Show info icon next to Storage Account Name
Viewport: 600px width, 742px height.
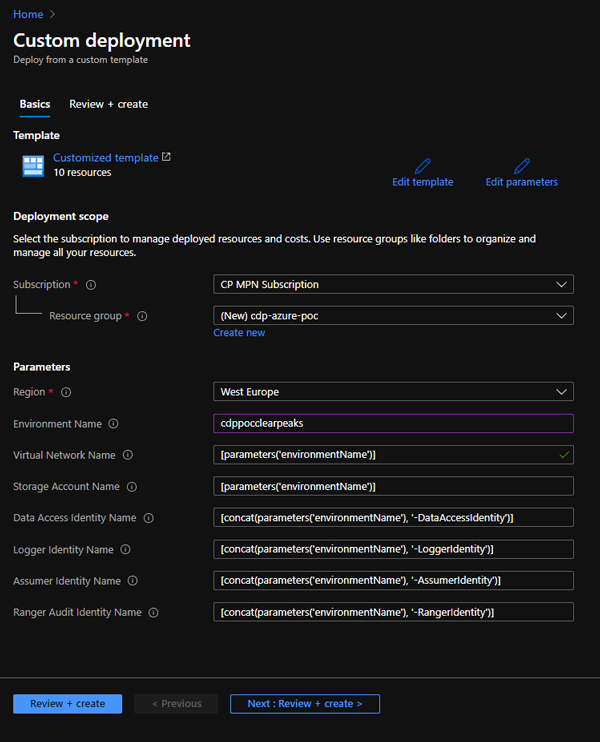(x=132, y=486)
